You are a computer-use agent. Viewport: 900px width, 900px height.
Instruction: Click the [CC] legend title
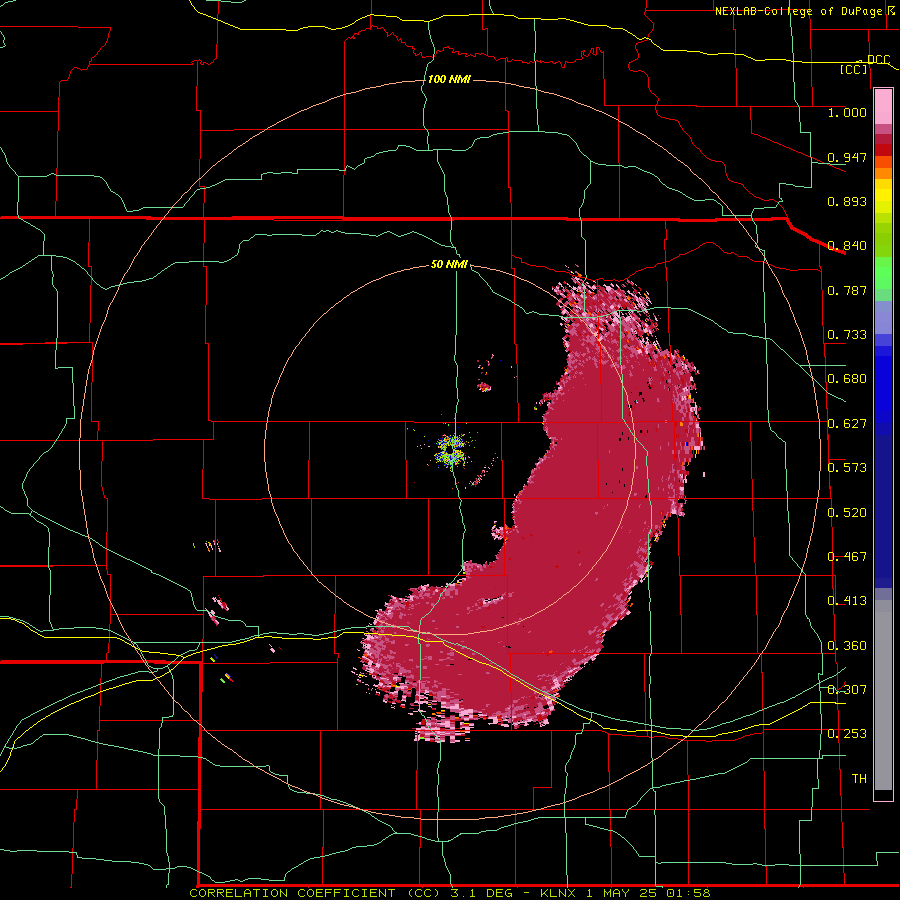coord(854,69)
